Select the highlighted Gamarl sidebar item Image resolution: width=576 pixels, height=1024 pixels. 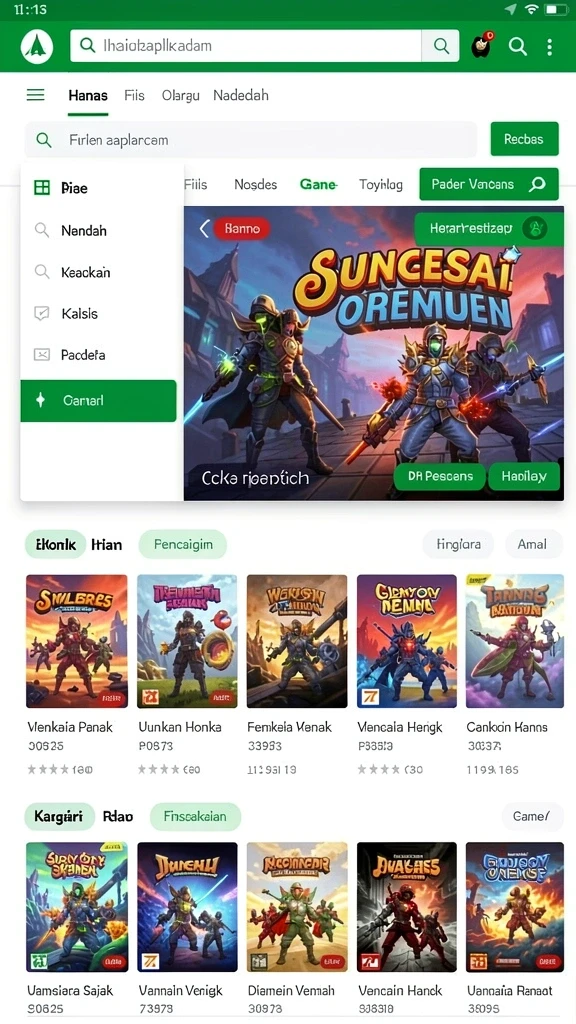point(99,400)
